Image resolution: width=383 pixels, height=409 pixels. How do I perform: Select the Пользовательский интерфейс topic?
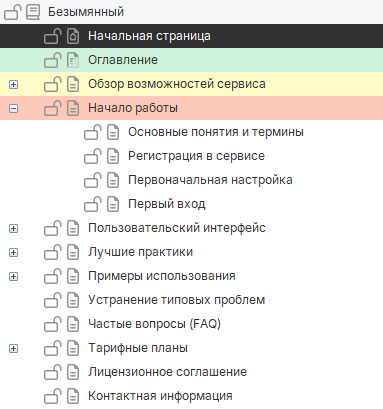pyautogui.click(x=177, y=228)
